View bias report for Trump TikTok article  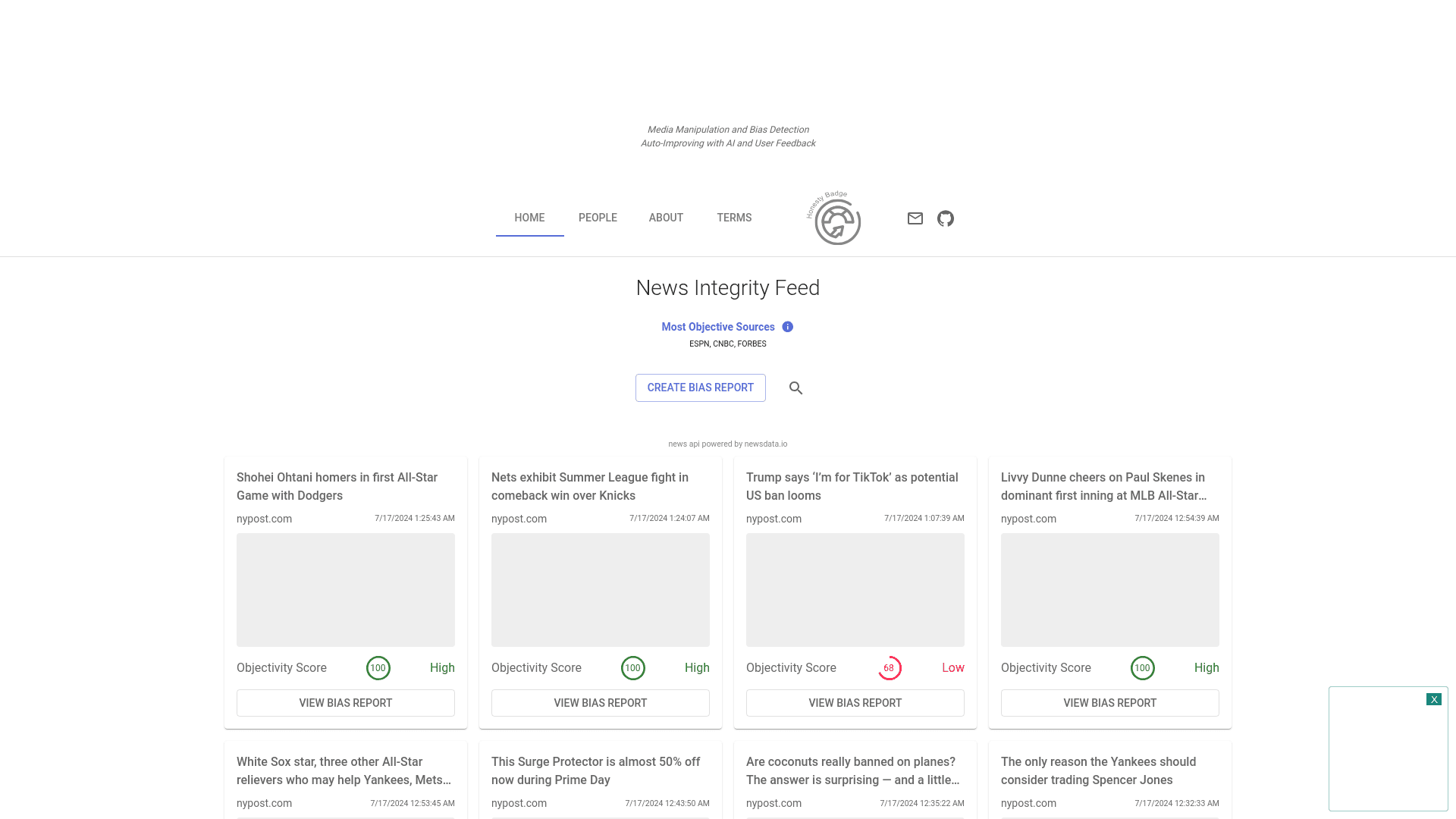point(855,703)
